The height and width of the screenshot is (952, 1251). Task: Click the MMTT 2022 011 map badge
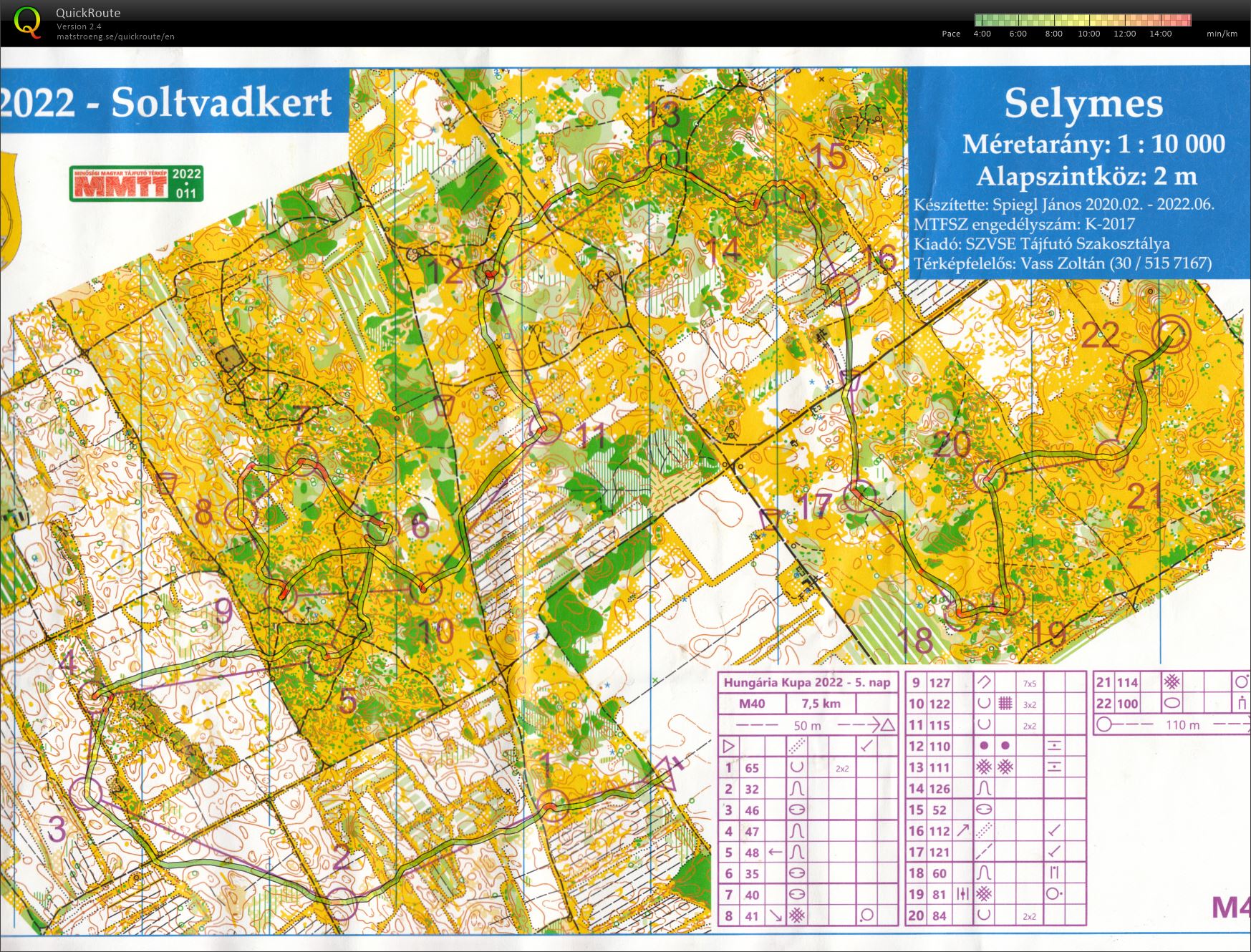pos(136,183)
